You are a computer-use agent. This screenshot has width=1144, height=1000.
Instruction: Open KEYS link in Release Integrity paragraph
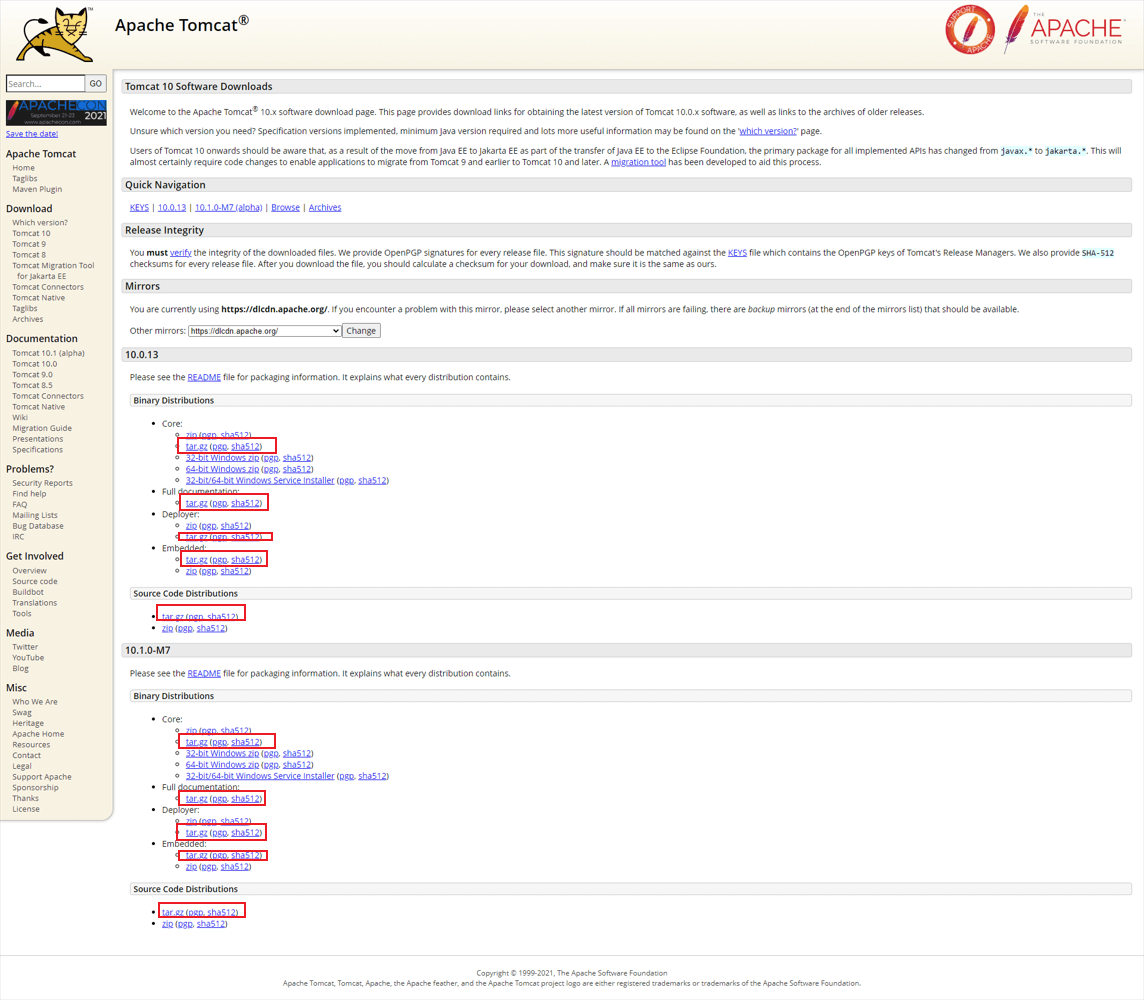[x=737, y=252]
